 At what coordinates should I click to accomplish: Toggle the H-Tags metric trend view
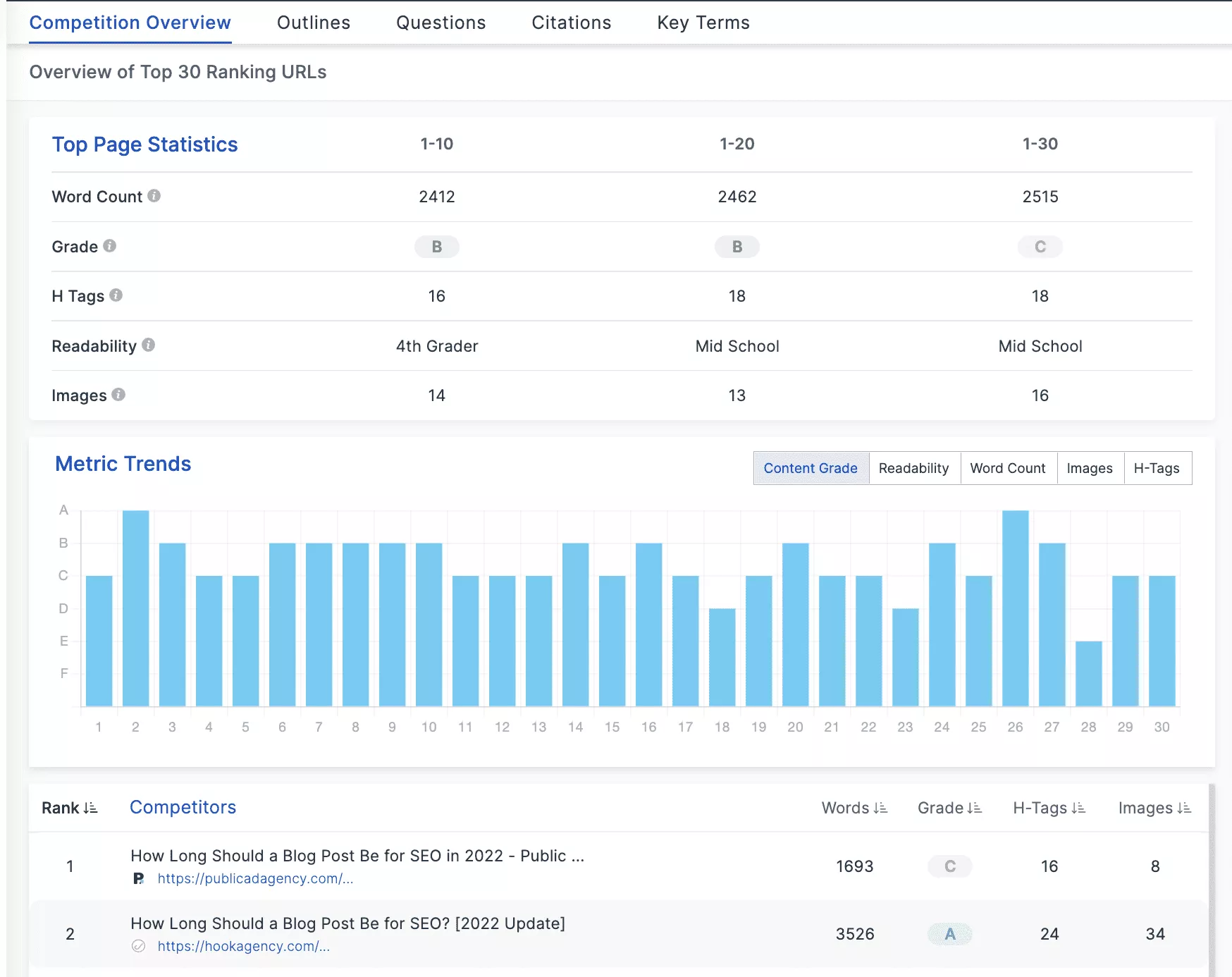pos(1157,468)
